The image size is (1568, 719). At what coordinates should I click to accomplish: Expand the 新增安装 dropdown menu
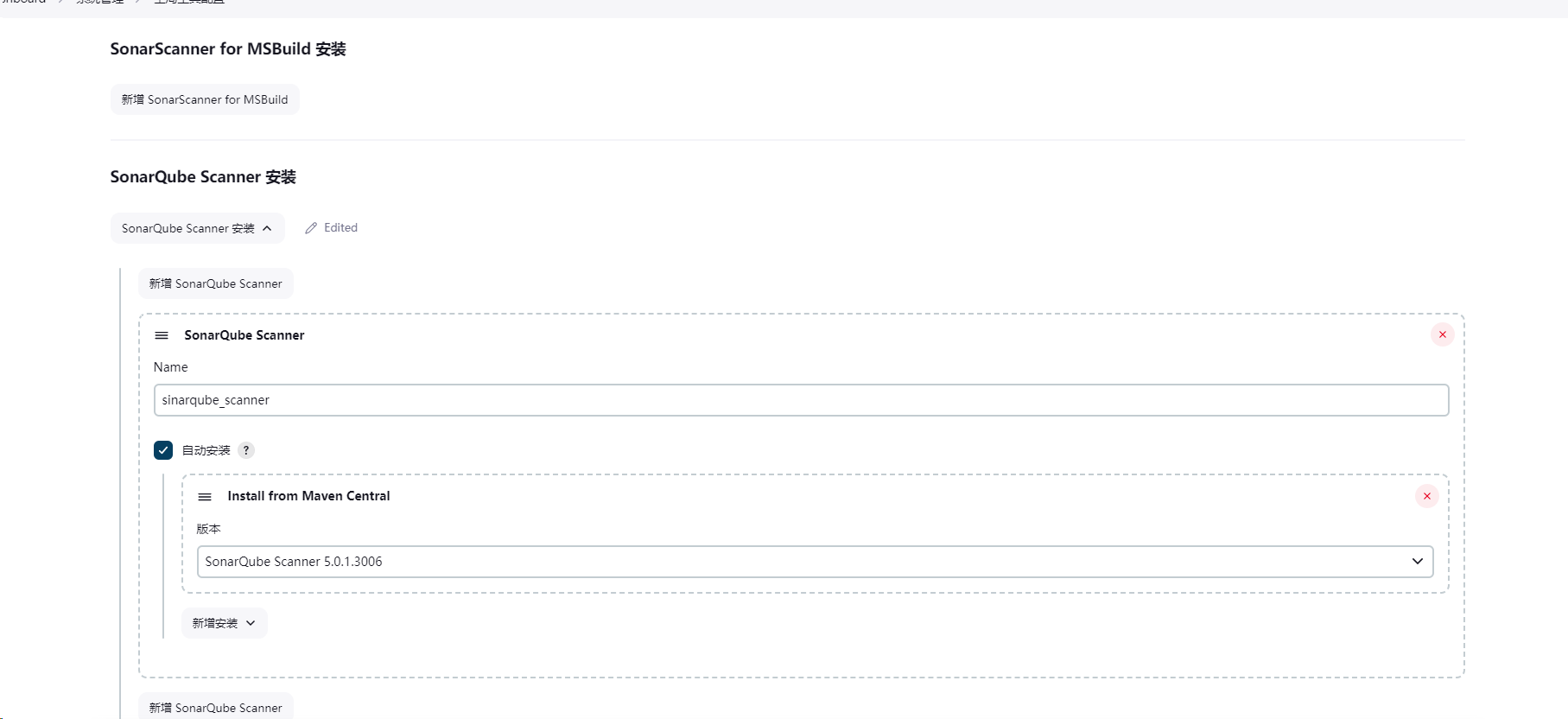pyautogui.click(x=224, y=623)
